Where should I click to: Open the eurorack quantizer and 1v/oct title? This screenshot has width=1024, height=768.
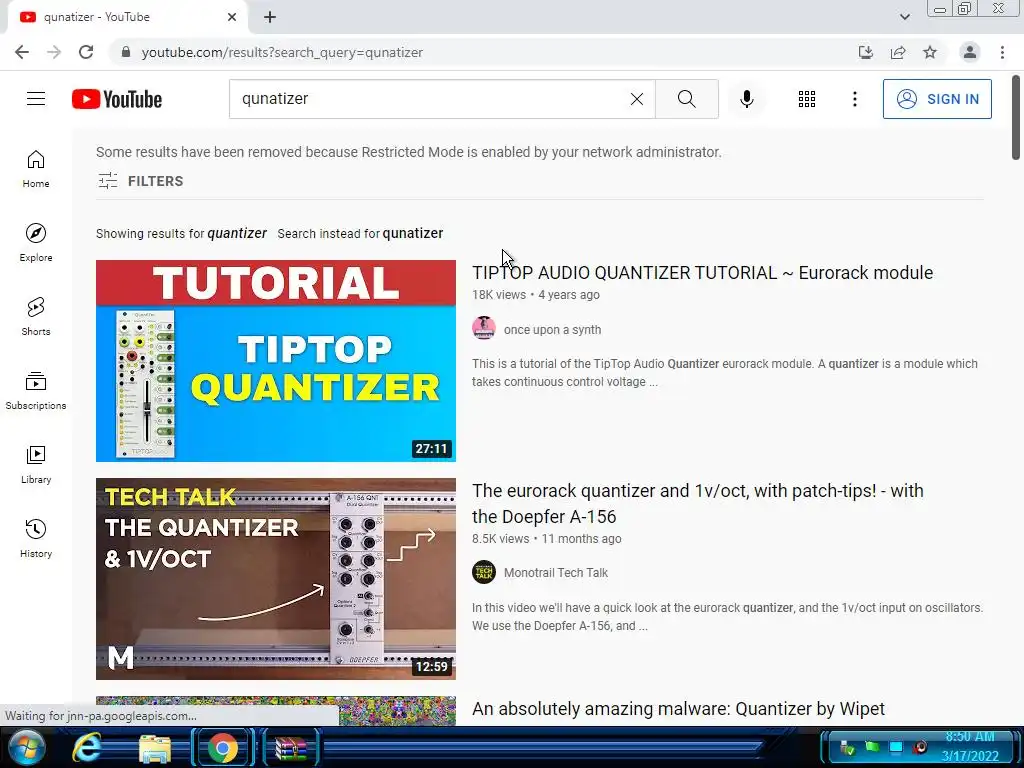point(697,504)
